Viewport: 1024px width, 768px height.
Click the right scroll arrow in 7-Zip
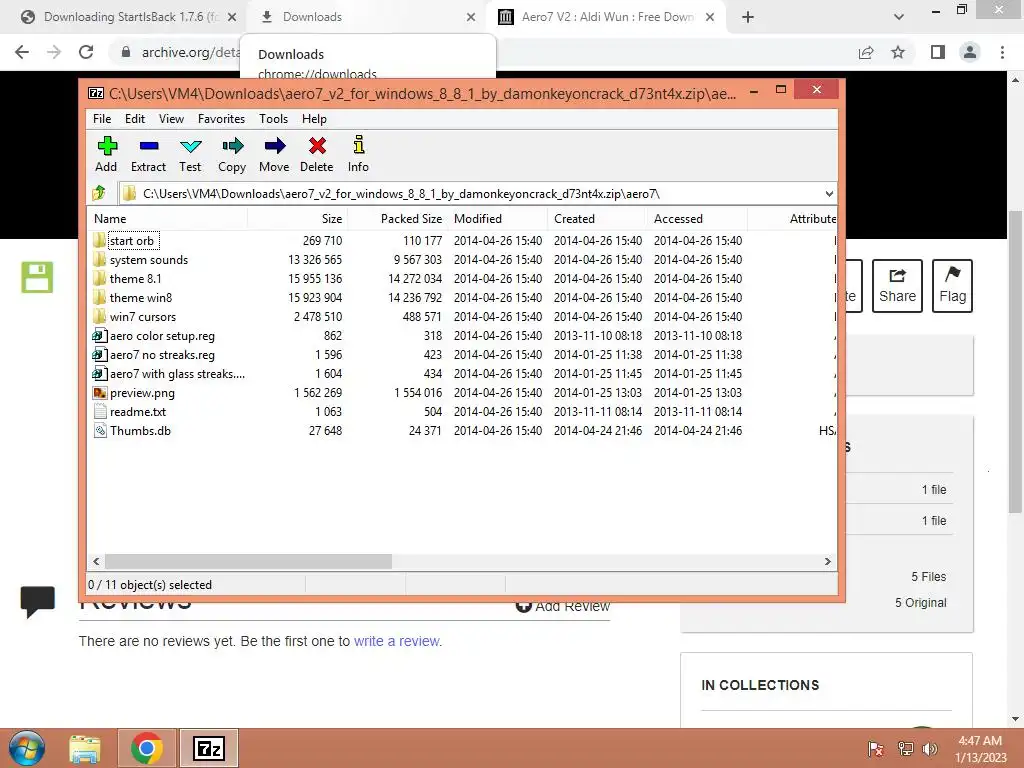click(828, 562)
